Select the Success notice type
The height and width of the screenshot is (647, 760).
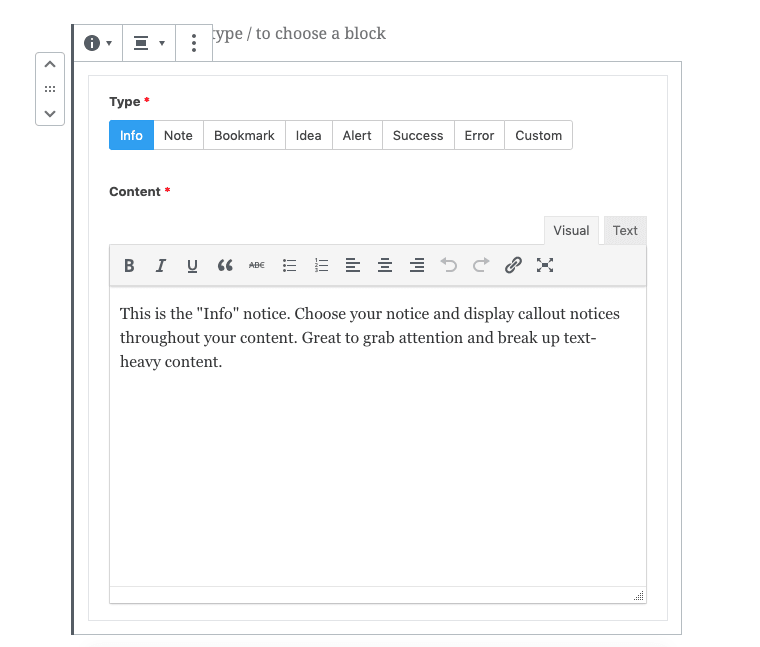pos(418,135)
